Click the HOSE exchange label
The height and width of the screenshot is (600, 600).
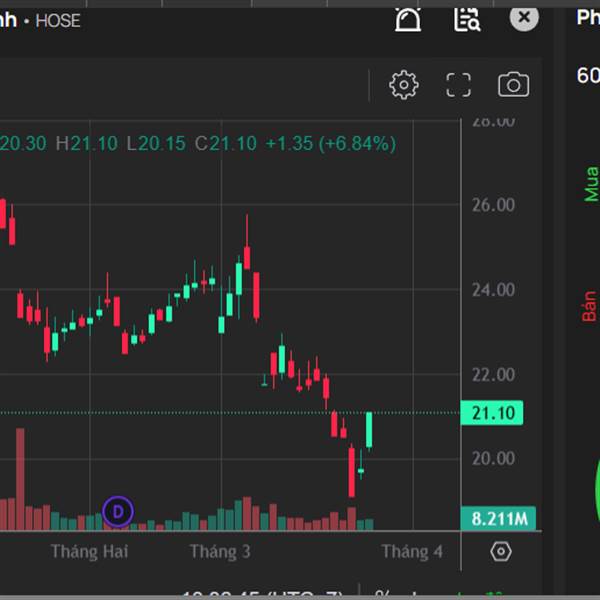[58, 21]
